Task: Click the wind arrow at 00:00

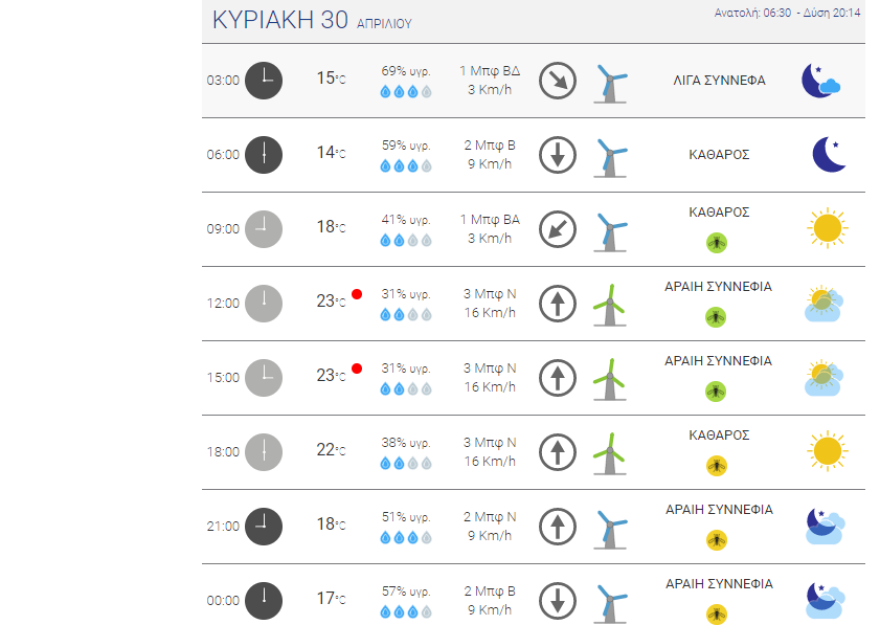Action: (558, 600)
